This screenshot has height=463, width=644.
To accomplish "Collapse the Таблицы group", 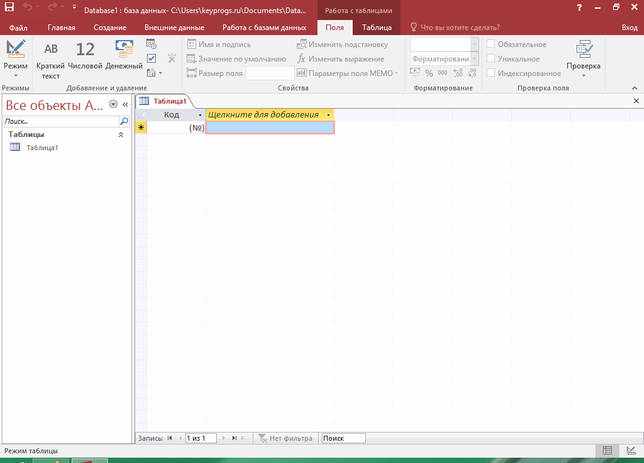I will (121, 135).
